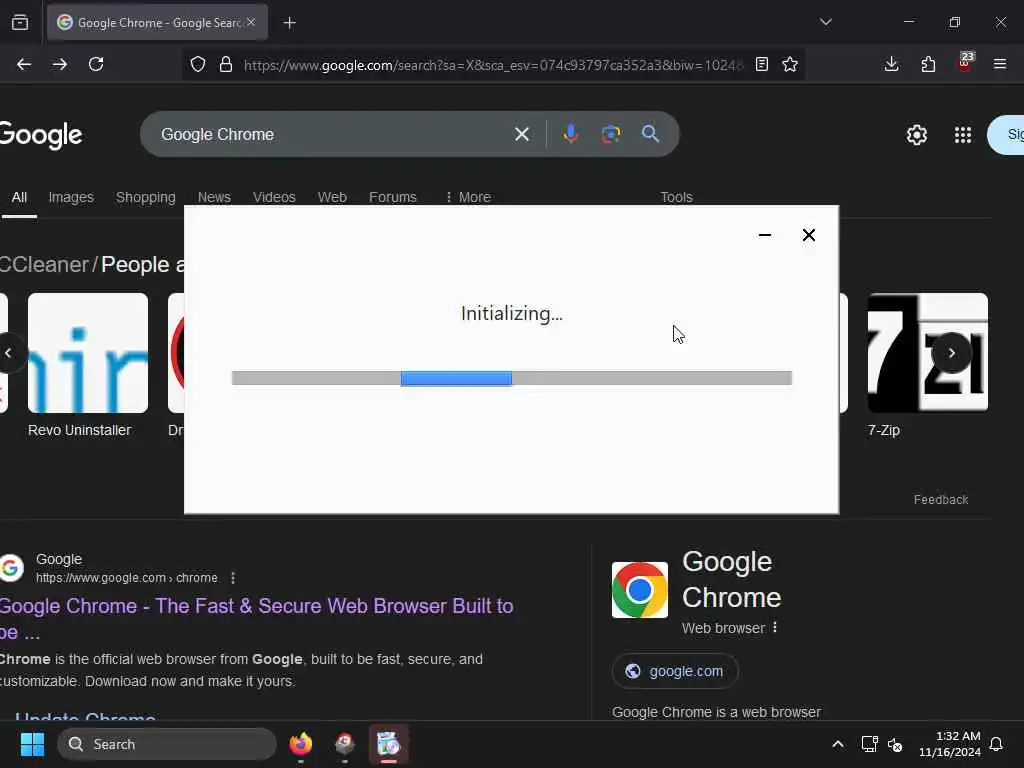Open the tracking protection shield icon
This screenshot has height=768, width=1024.
click(198, 64)
